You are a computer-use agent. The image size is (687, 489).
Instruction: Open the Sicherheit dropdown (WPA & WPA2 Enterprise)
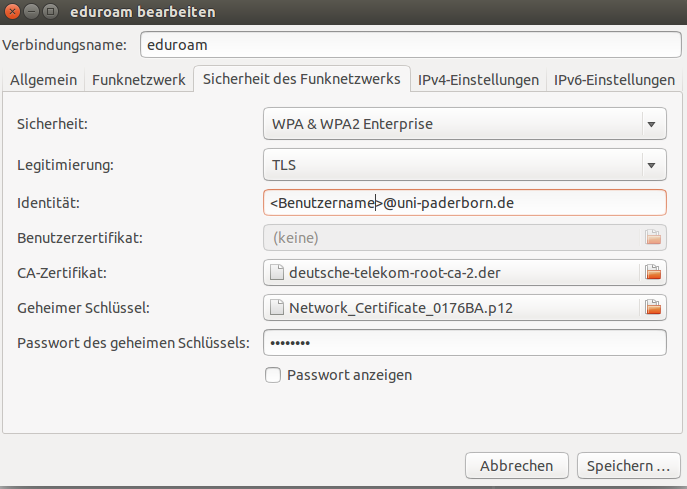464,124
